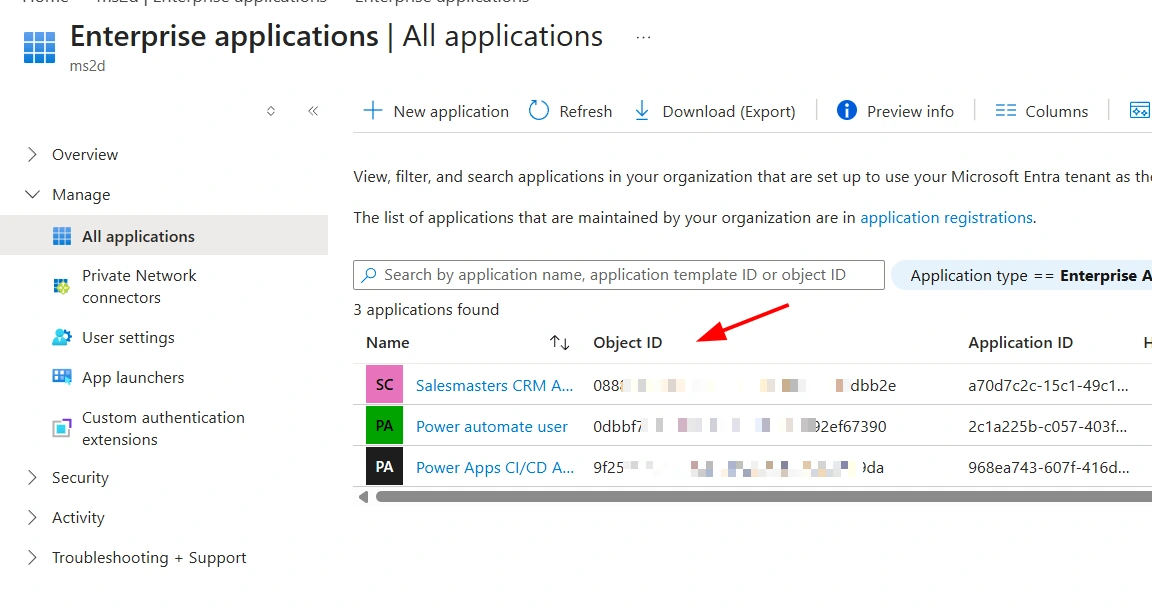The height and width of the screenshot is (608, 1152).
Task: Select Application ID 968ea743-607f-416d...
Action: (1048, 467)
